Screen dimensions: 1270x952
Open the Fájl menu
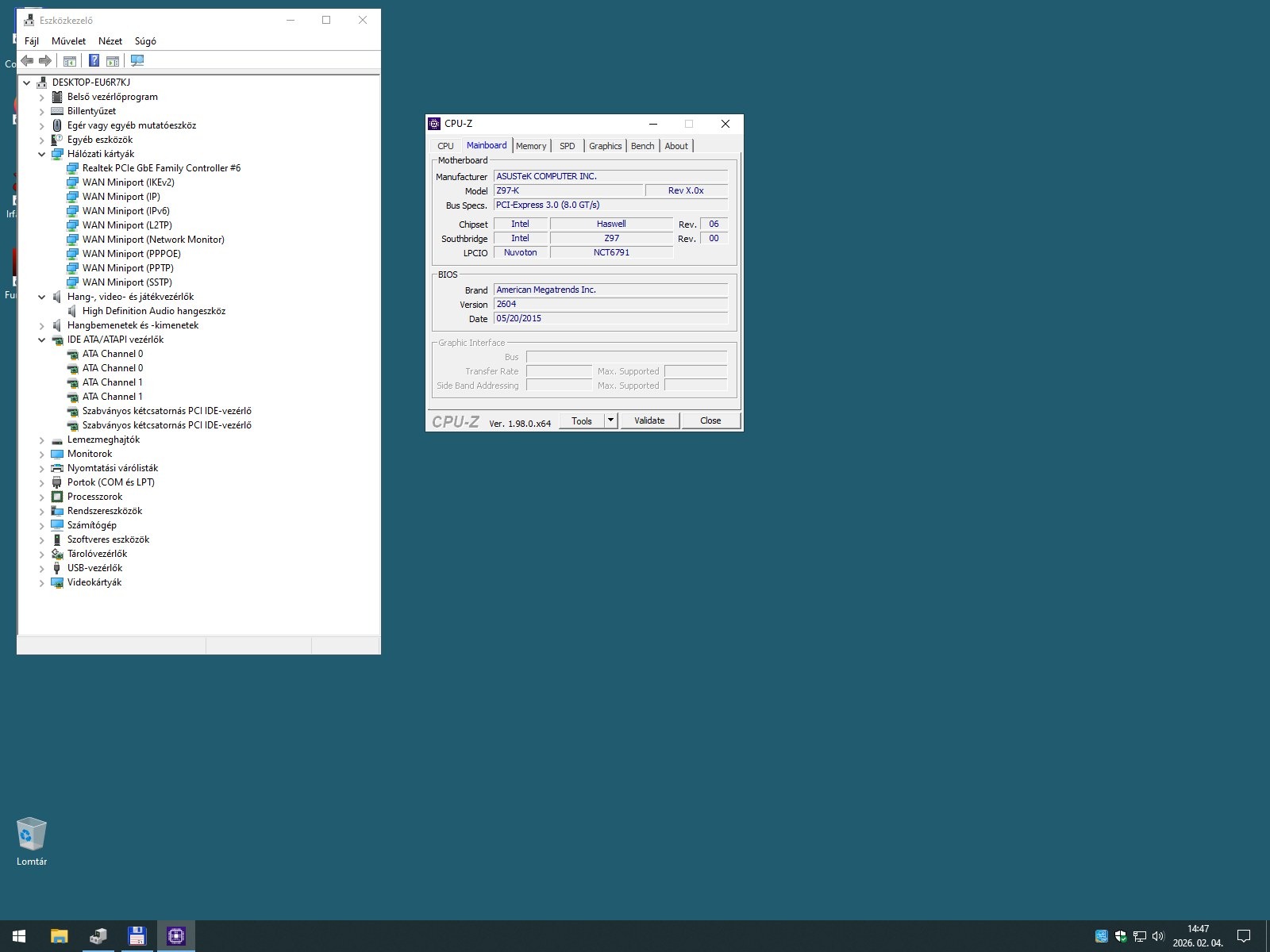point(32,41)
